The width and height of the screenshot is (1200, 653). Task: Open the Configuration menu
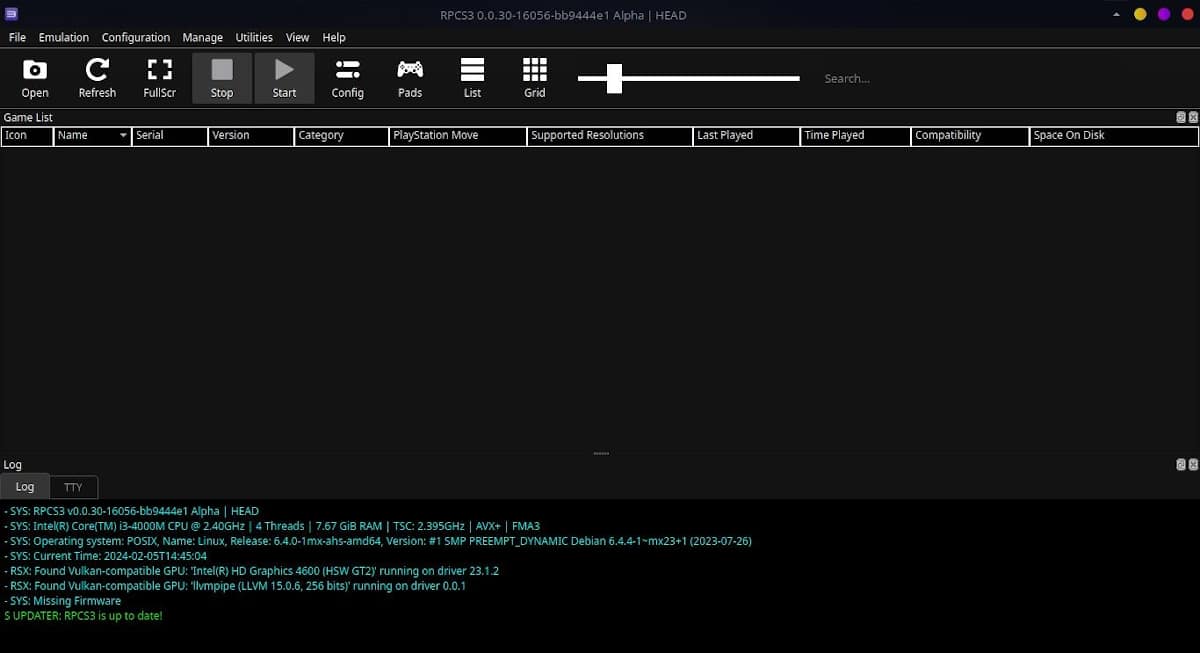pos(135,37)
